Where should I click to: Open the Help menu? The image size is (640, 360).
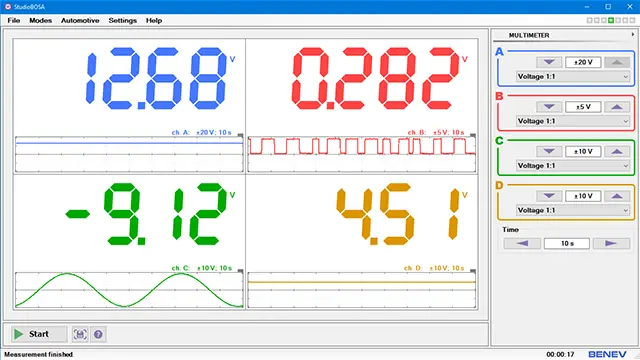point(154,20)
